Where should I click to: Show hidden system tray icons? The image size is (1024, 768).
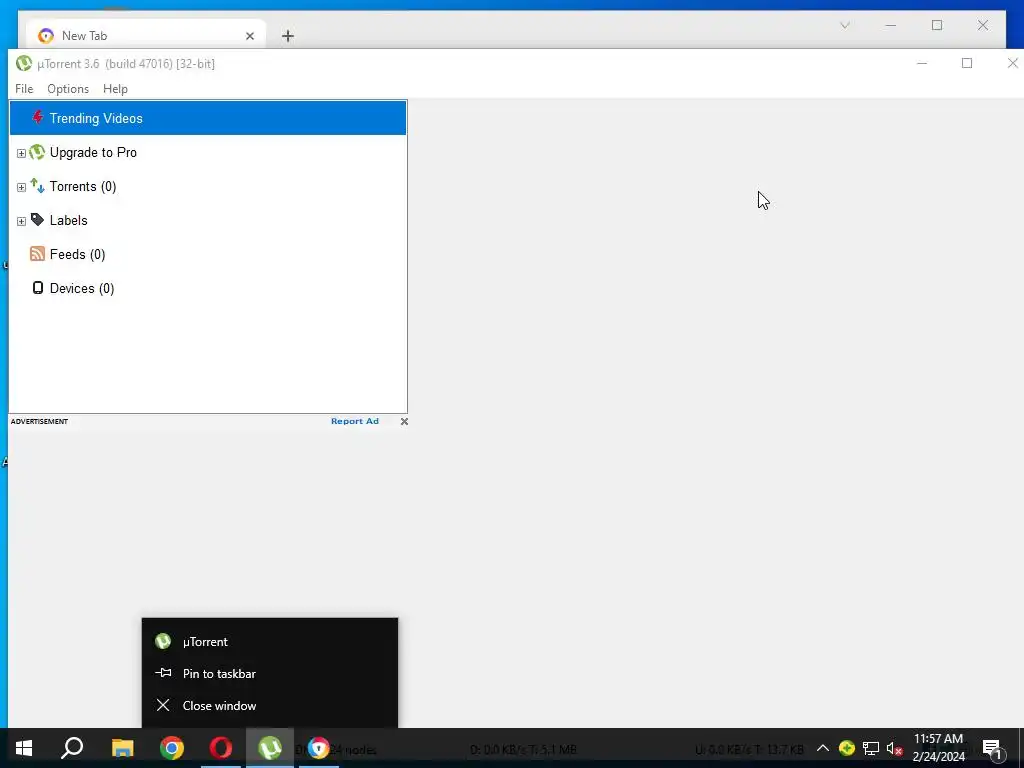pos(823,748)
